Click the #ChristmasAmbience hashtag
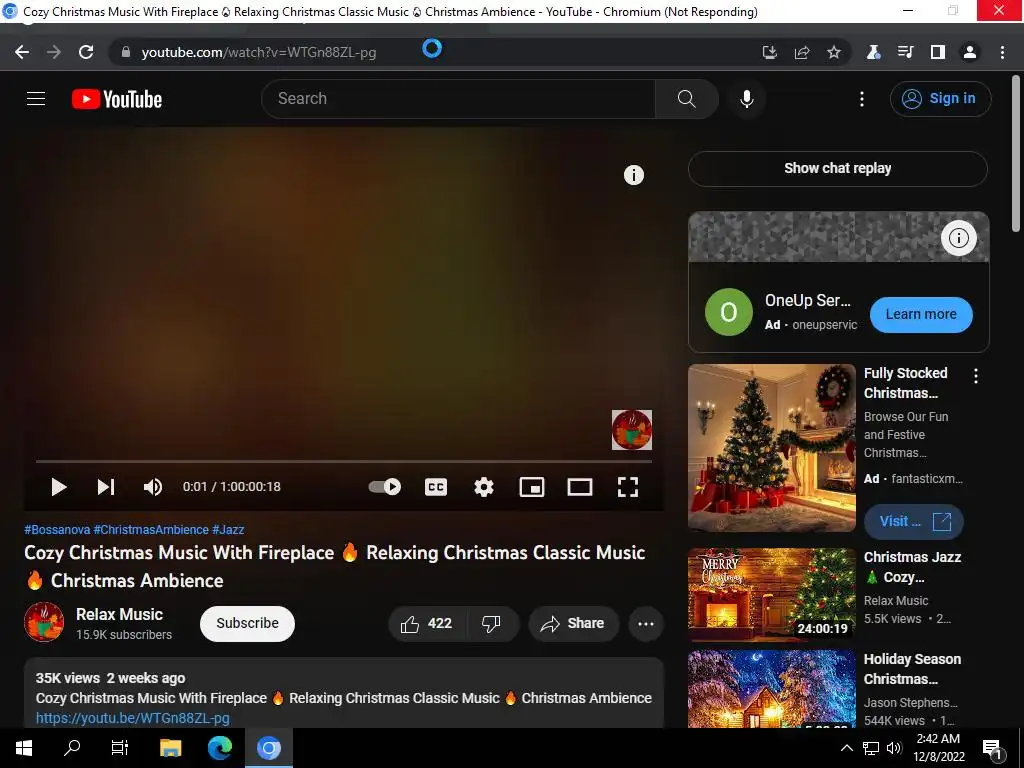This screenshot has height=768, width=1024. point(151,530)
